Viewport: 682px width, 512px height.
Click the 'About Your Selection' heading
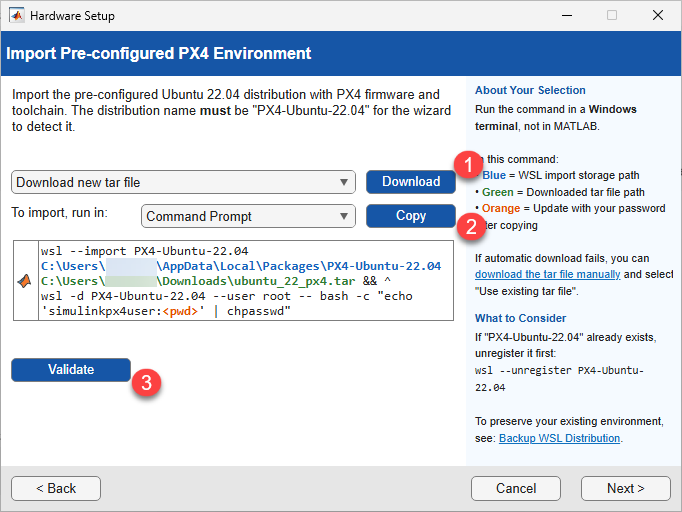pyautogui.click(x=530, y=90)
